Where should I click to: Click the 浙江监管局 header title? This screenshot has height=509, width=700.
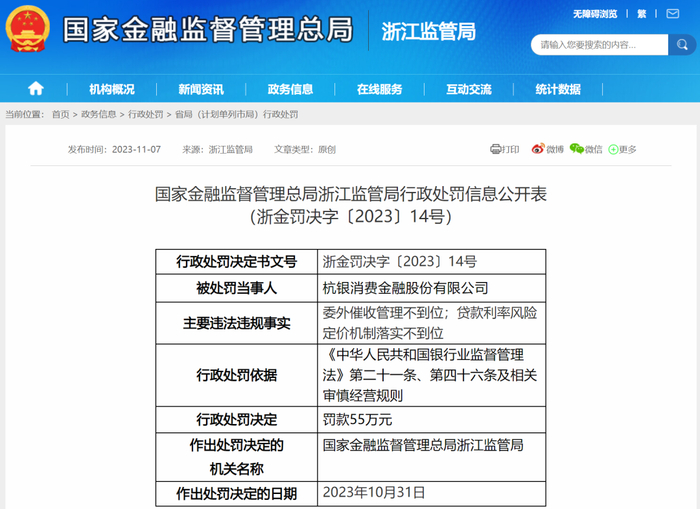click(x=429, y=31)
